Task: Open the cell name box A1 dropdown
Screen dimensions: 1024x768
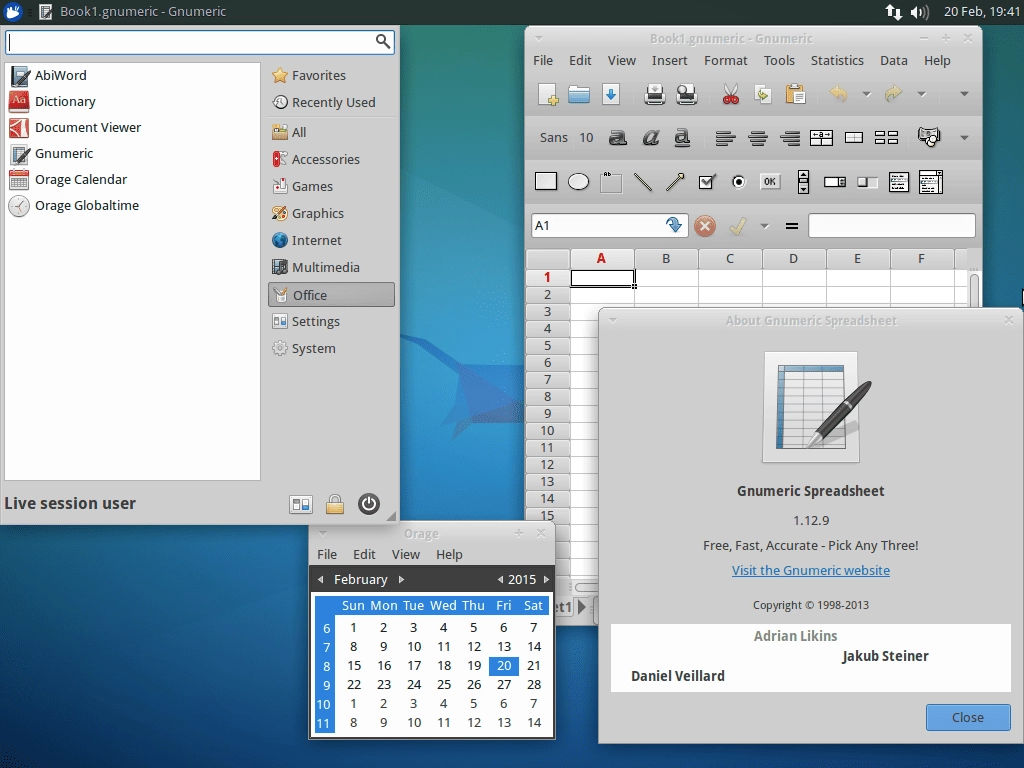Action: point(673,225)
